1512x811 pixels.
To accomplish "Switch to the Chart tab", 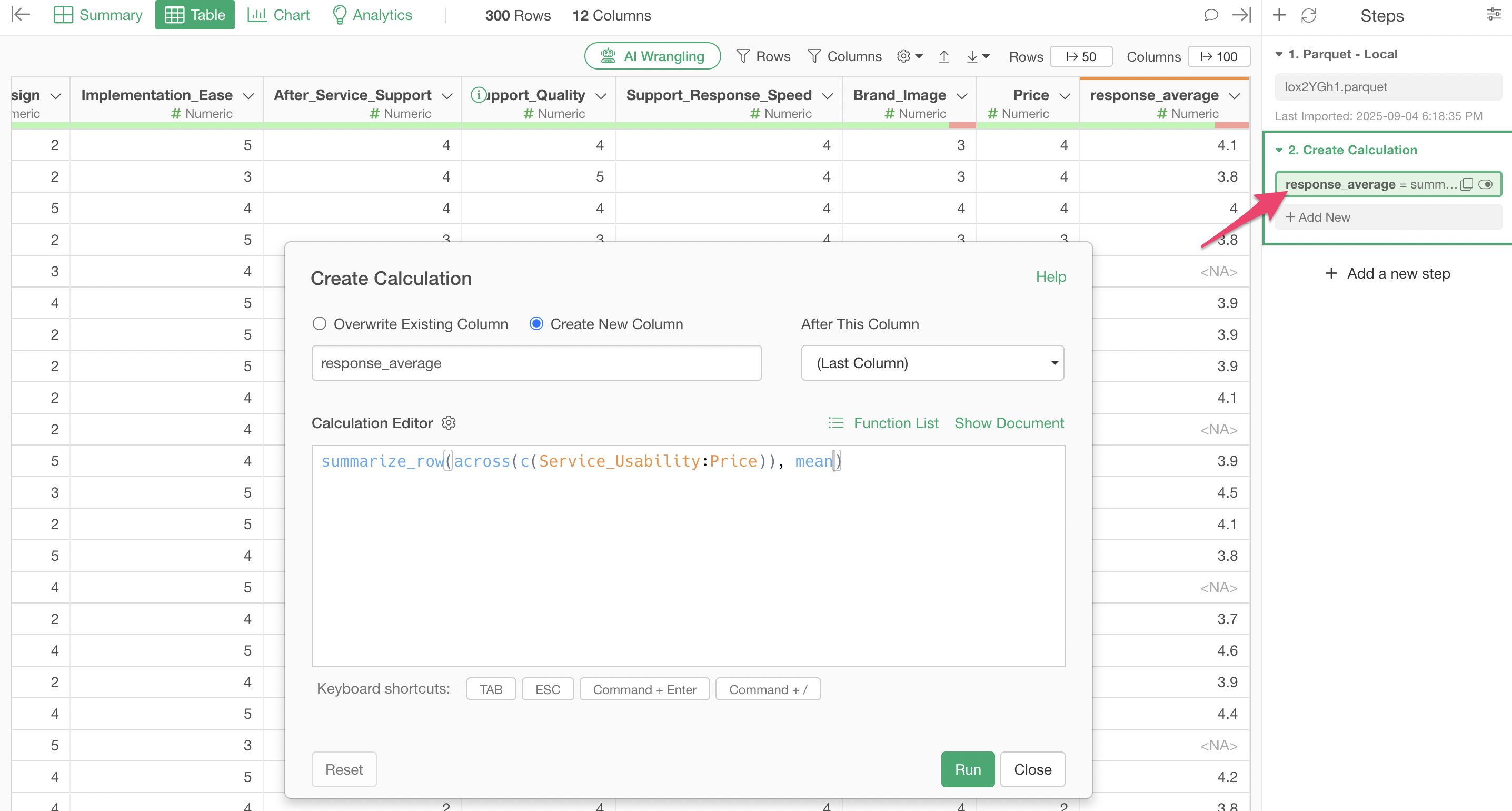I will (x=278, y=15).
